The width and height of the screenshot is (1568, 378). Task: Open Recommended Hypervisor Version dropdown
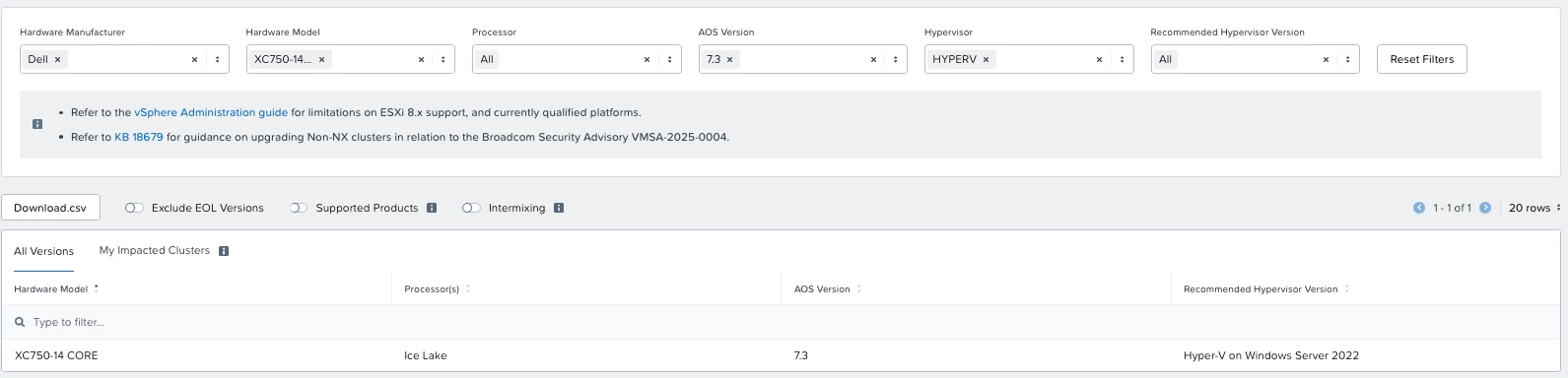click(1348, 59)
